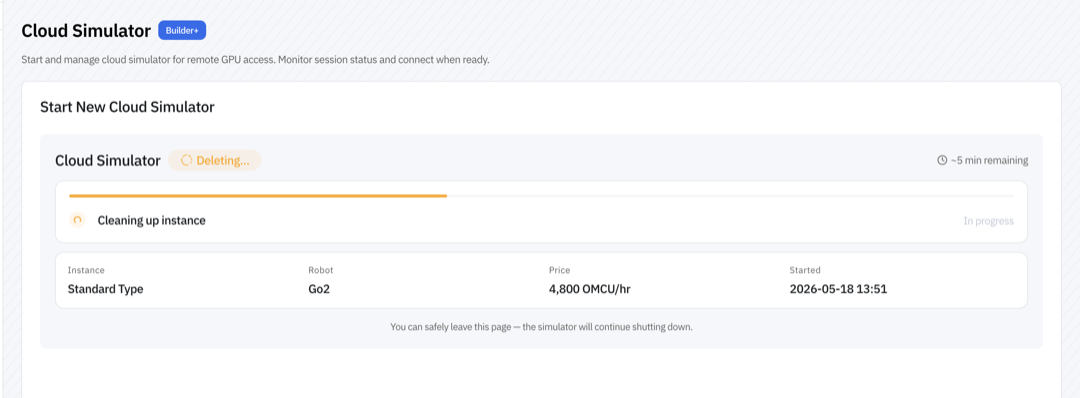This screenshot has width=1080, height=398.
Task: Click the Price field label
Action: point(559,270)
